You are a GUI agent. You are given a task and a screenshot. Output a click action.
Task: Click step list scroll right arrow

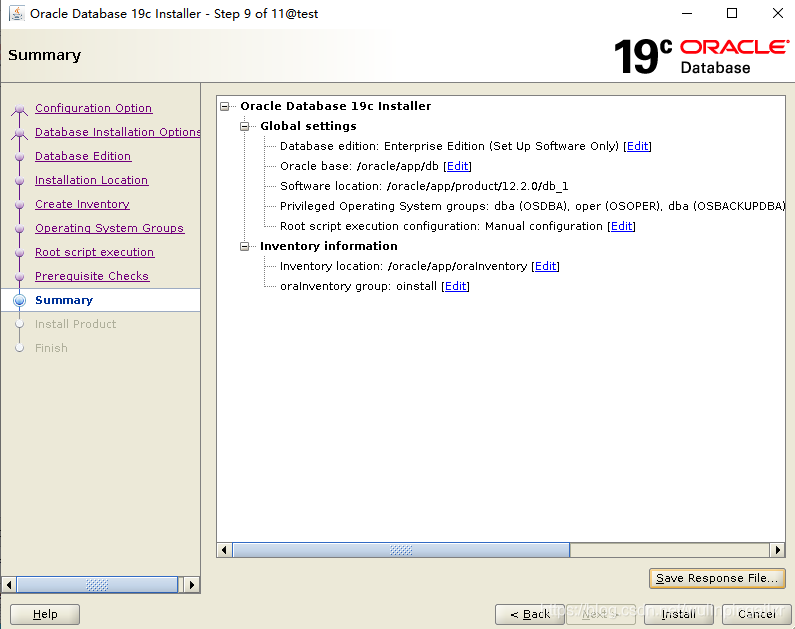192,585
